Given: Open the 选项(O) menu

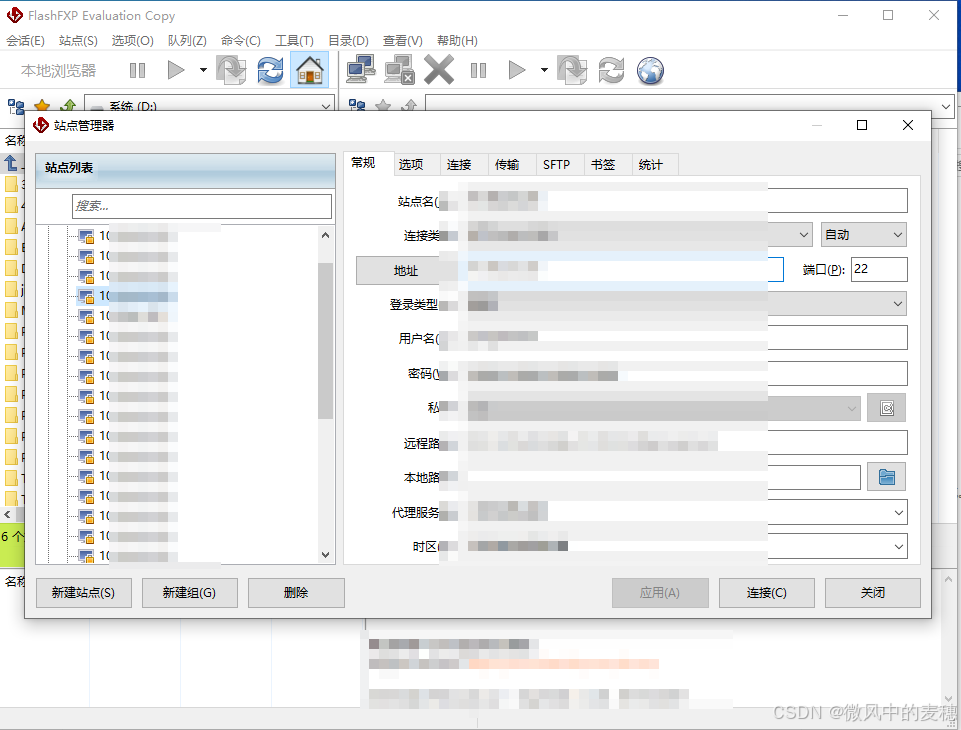Looking at the screenshot, I should click(x=132, y=40).
